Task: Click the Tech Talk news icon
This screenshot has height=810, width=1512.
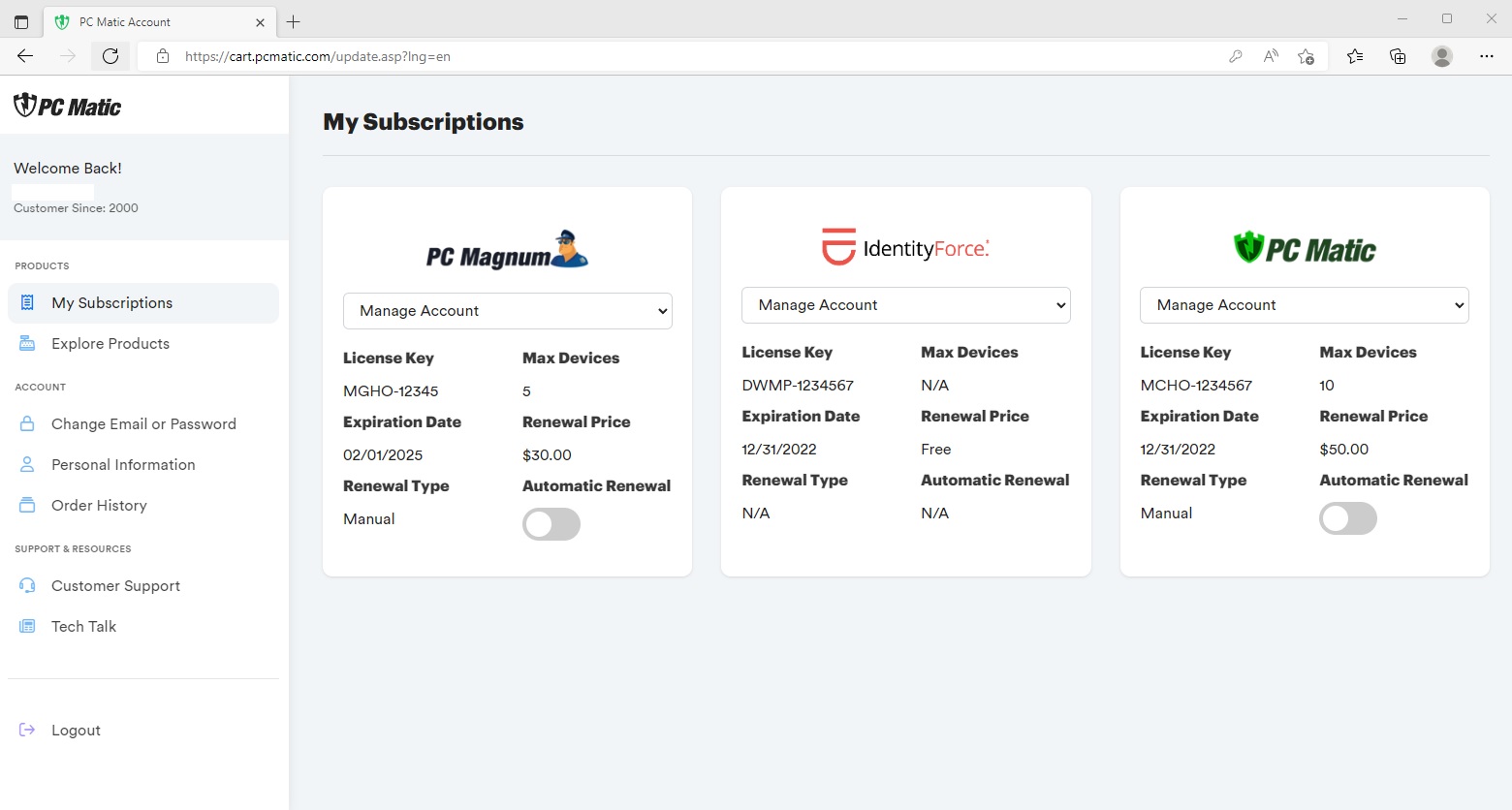Action: (x=27, y=627)
